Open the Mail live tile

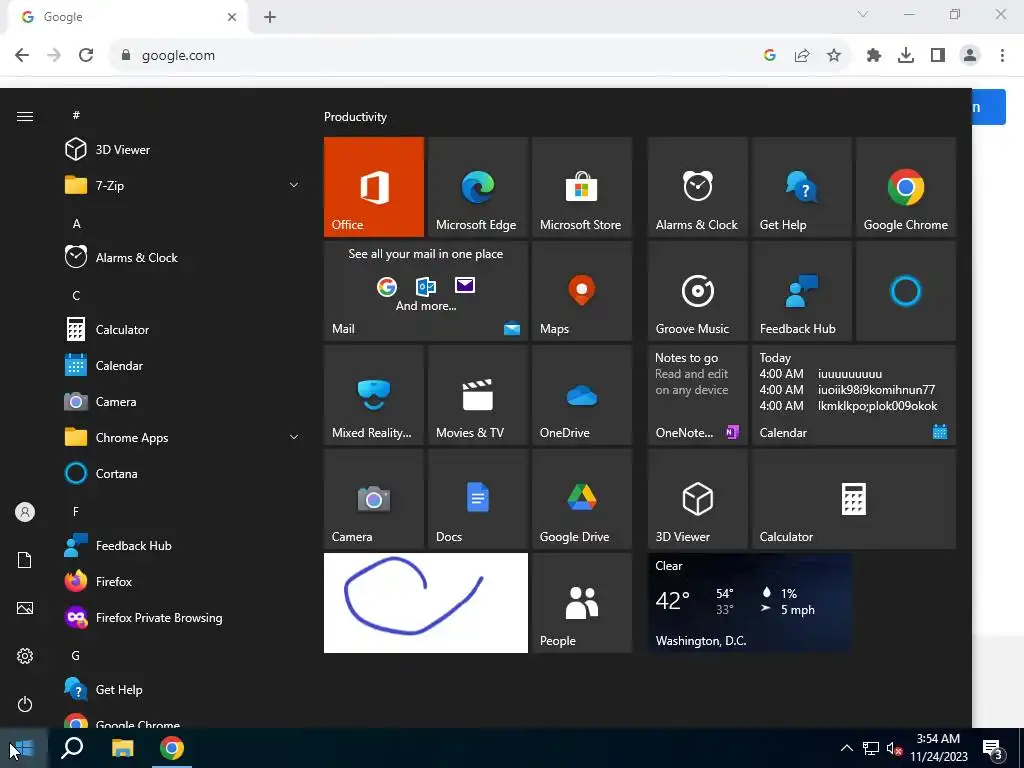(x=426, y=291)
